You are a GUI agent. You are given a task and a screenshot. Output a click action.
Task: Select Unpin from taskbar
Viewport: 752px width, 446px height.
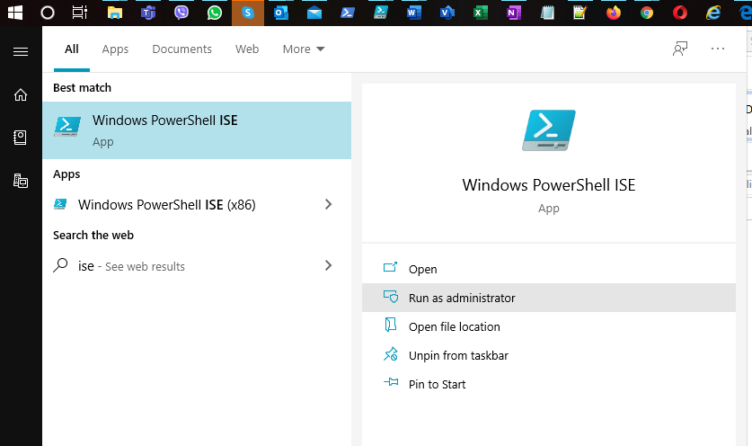tap(549, 355)
